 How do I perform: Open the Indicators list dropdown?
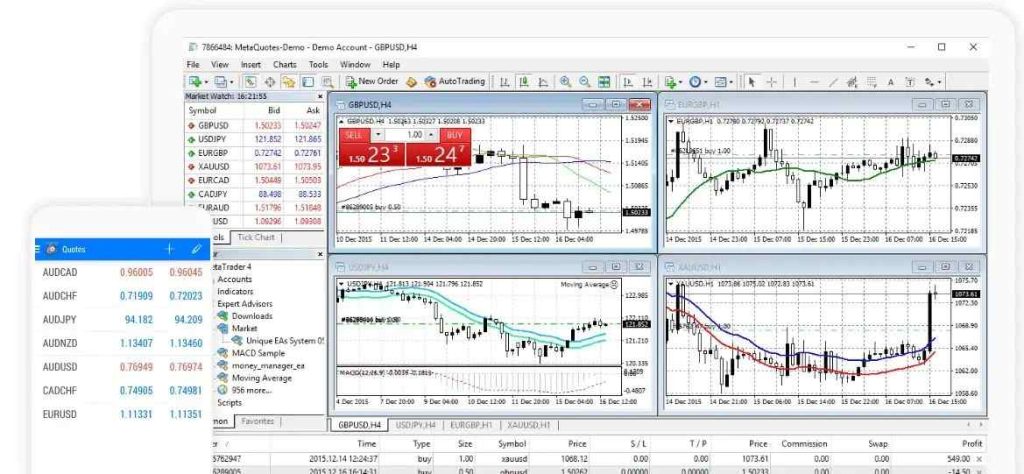coord(673,82)
